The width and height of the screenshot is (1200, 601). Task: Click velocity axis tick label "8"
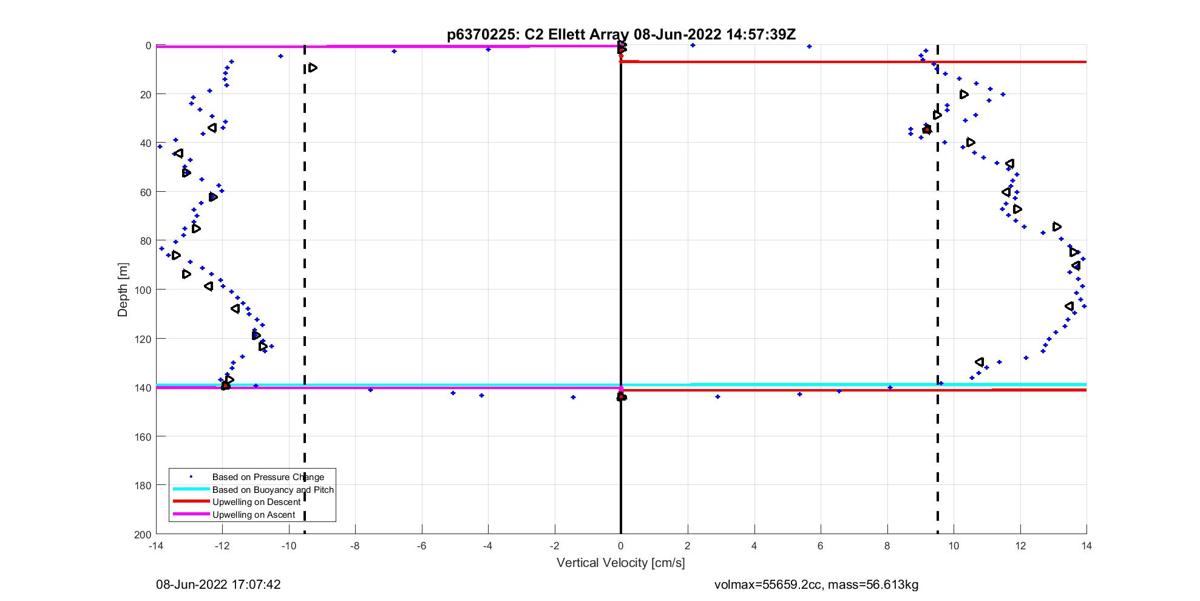[887, 546]
